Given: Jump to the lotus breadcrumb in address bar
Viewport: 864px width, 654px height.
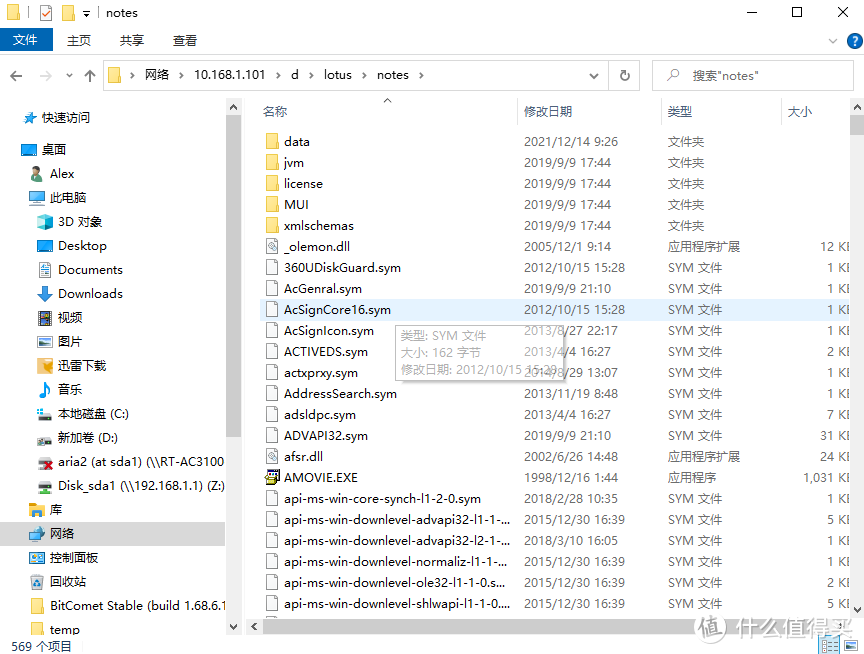Looking at the screenshot, I should (x=339, y=75).
